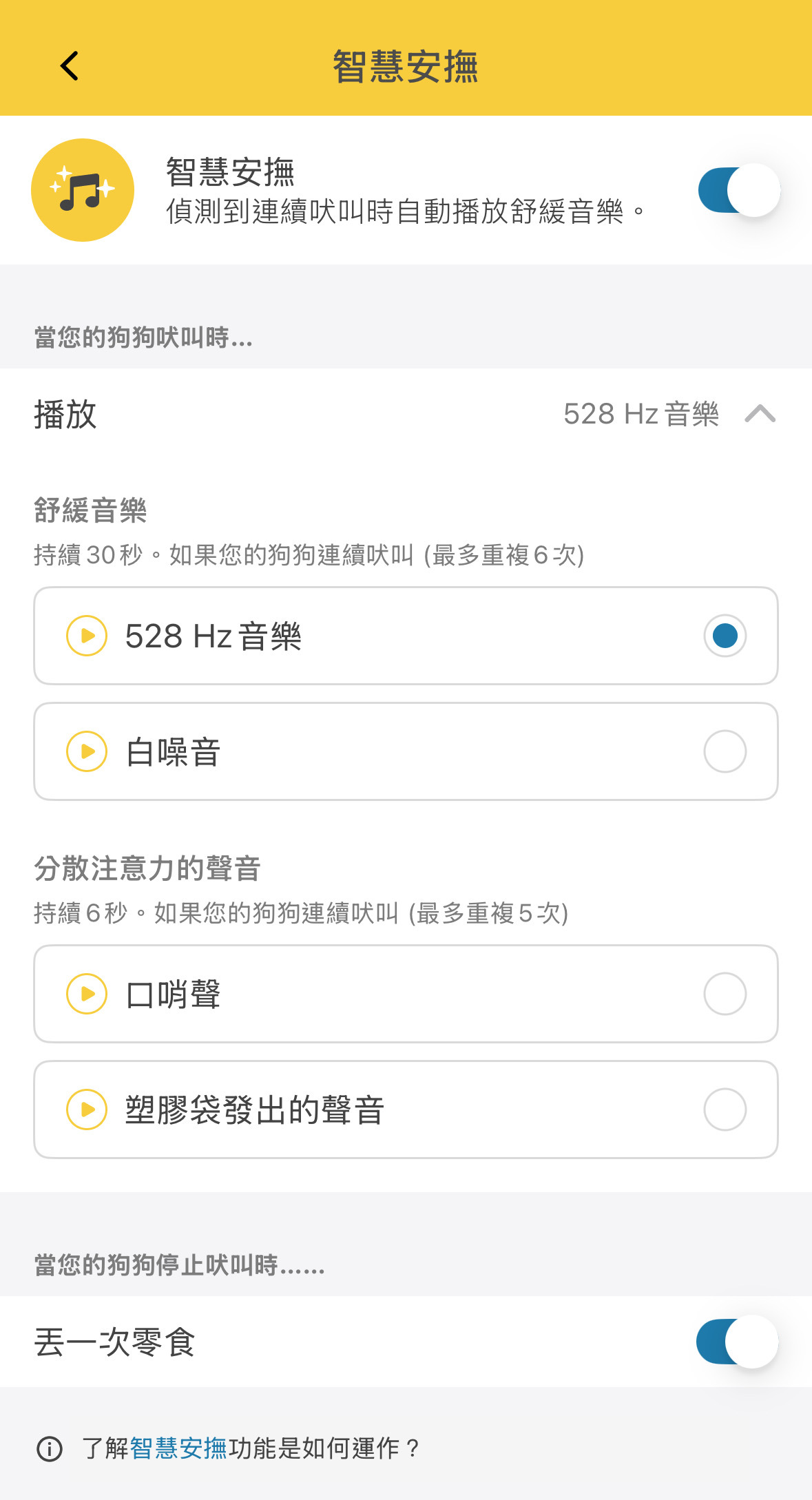Tap the 528 Hz 音樂 value in 播放 row
812x1500 pixels.
click(641, 415)
